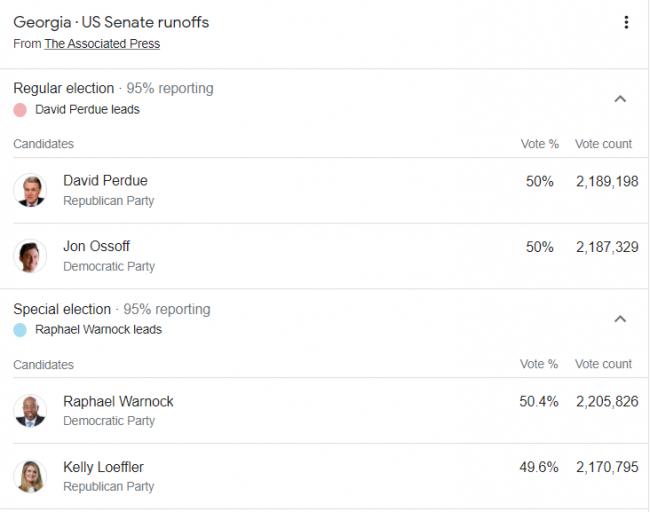Screen dimensions: 650x512
Task: Click the Regular election heading
Action: pyautogui.click(x=63, y=88)
